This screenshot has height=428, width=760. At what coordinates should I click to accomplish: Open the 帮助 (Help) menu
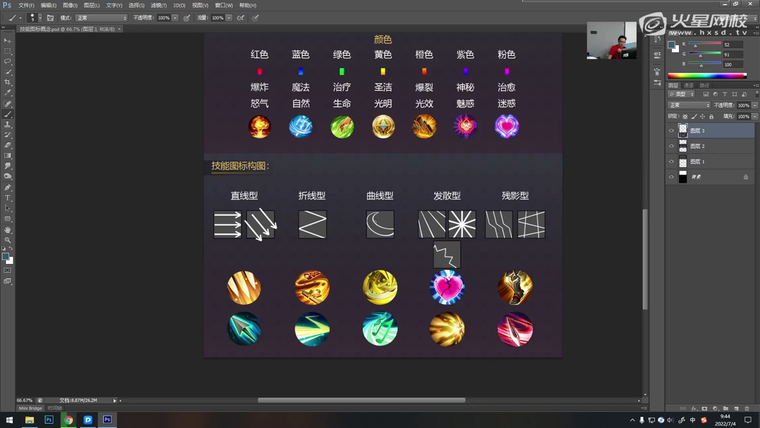tap(246, 5)
